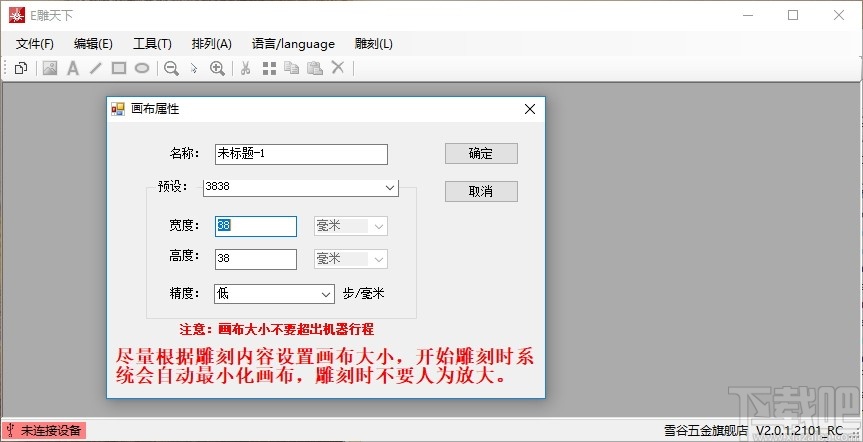Click the 注意：画布大小不要超出机器行程 warning text

click(277, 330)
